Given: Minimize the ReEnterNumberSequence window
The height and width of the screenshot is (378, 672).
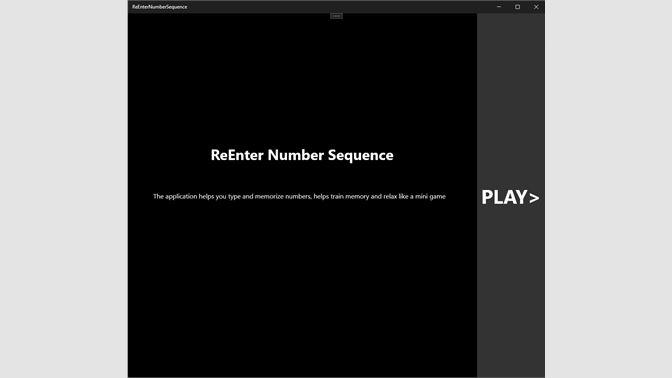Looking at the screenshot, I should 499,7.
